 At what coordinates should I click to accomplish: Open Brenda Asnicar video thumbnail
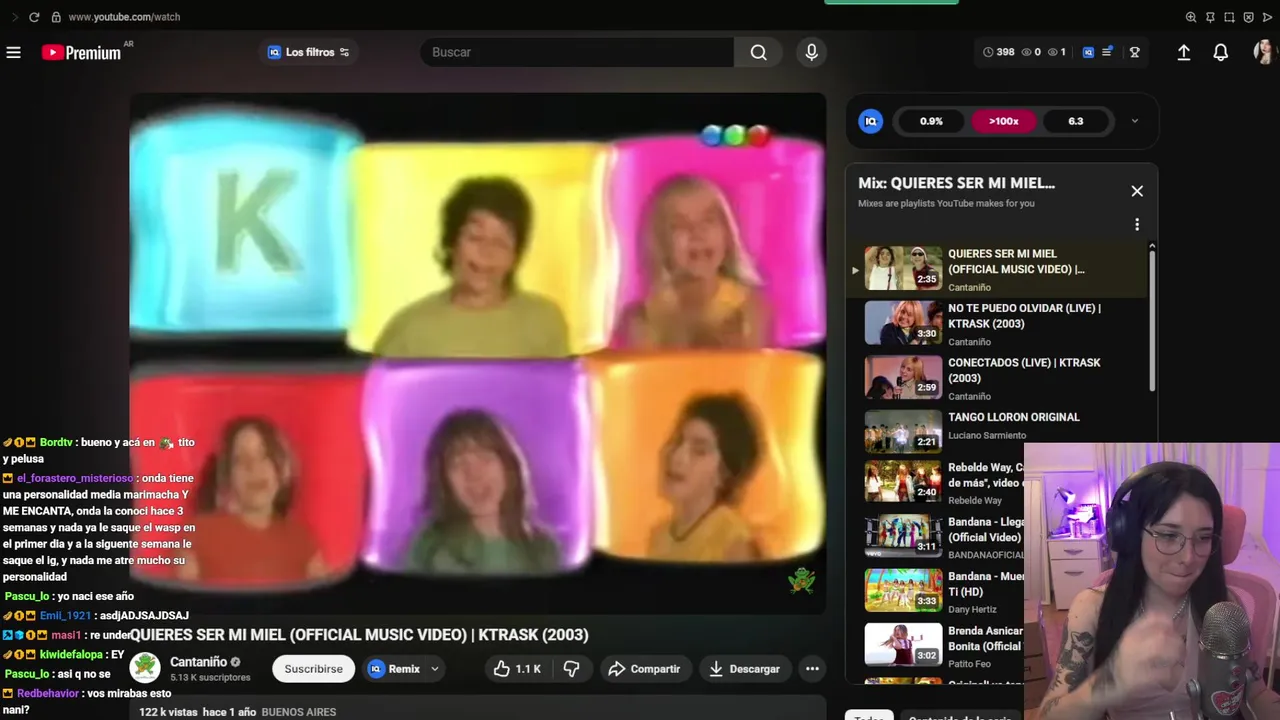(903, 645)
